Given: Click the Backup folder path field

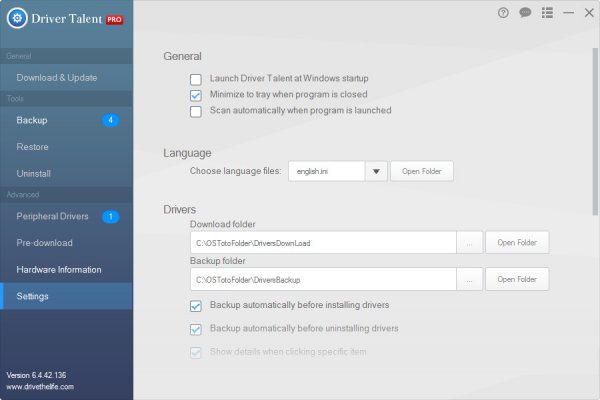Looking at the screenshot, I should 323,279.
